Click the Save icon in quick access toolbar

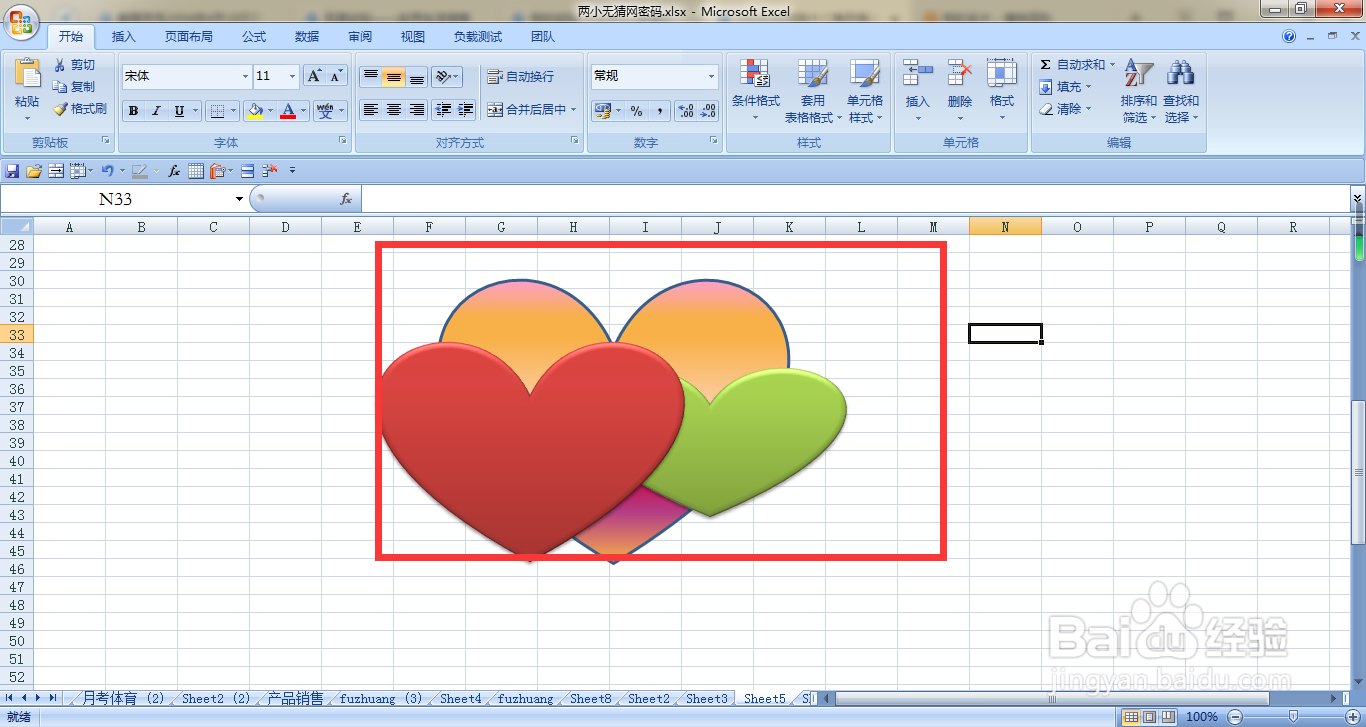[12, 171]
